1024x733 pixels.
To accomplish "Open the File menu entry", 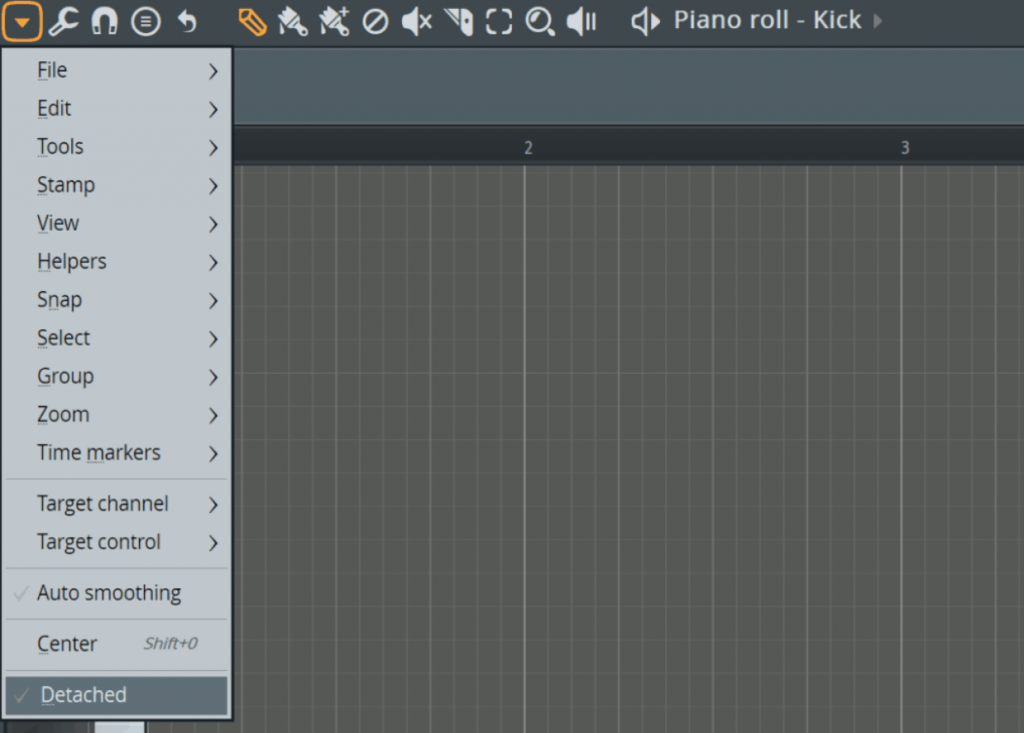I will tap(52, 71).
